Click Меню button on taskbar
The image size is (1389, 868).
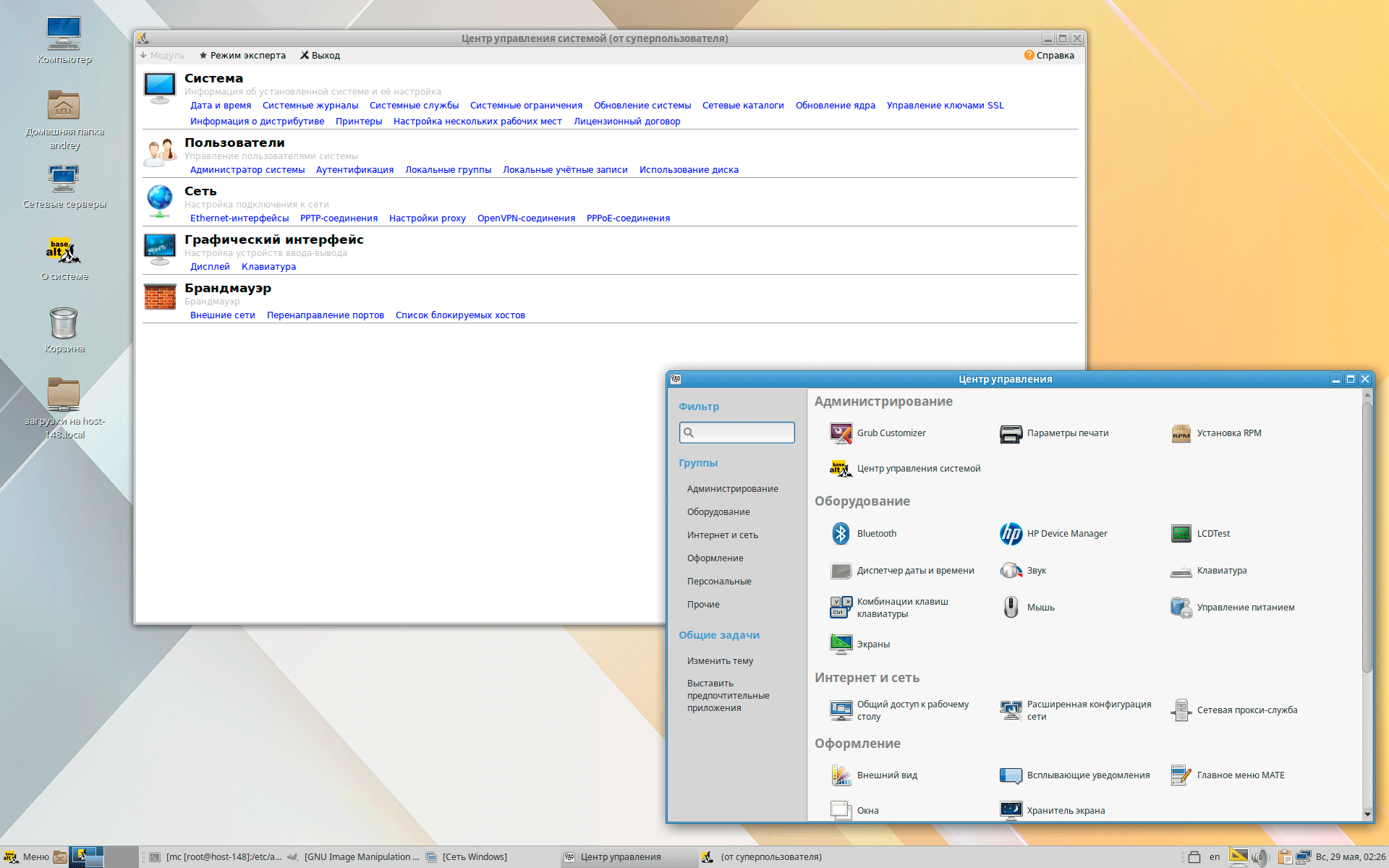click(27, 857)
